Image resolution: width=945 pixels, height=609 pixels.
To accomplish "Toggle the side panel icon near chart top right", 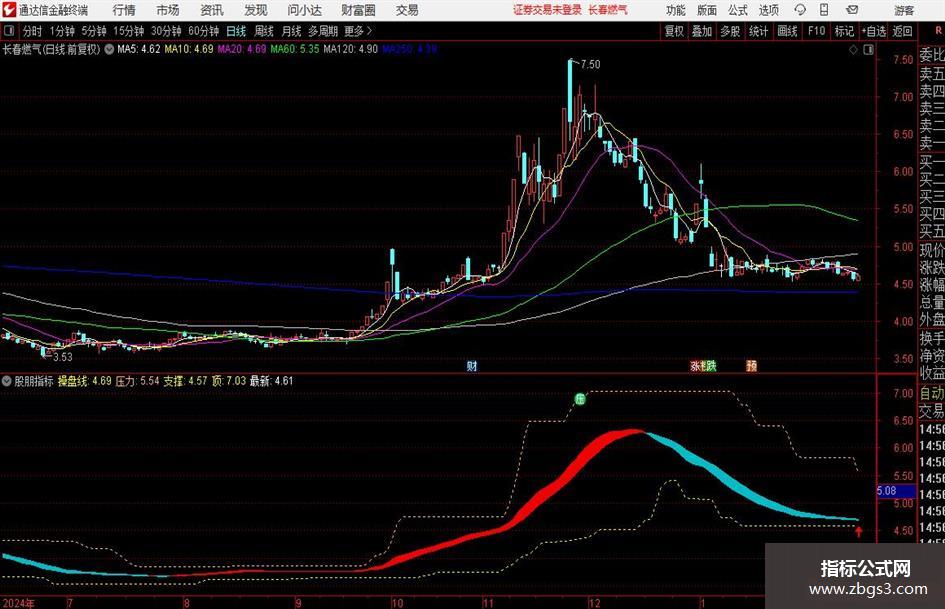I will [x=868, y=50].
